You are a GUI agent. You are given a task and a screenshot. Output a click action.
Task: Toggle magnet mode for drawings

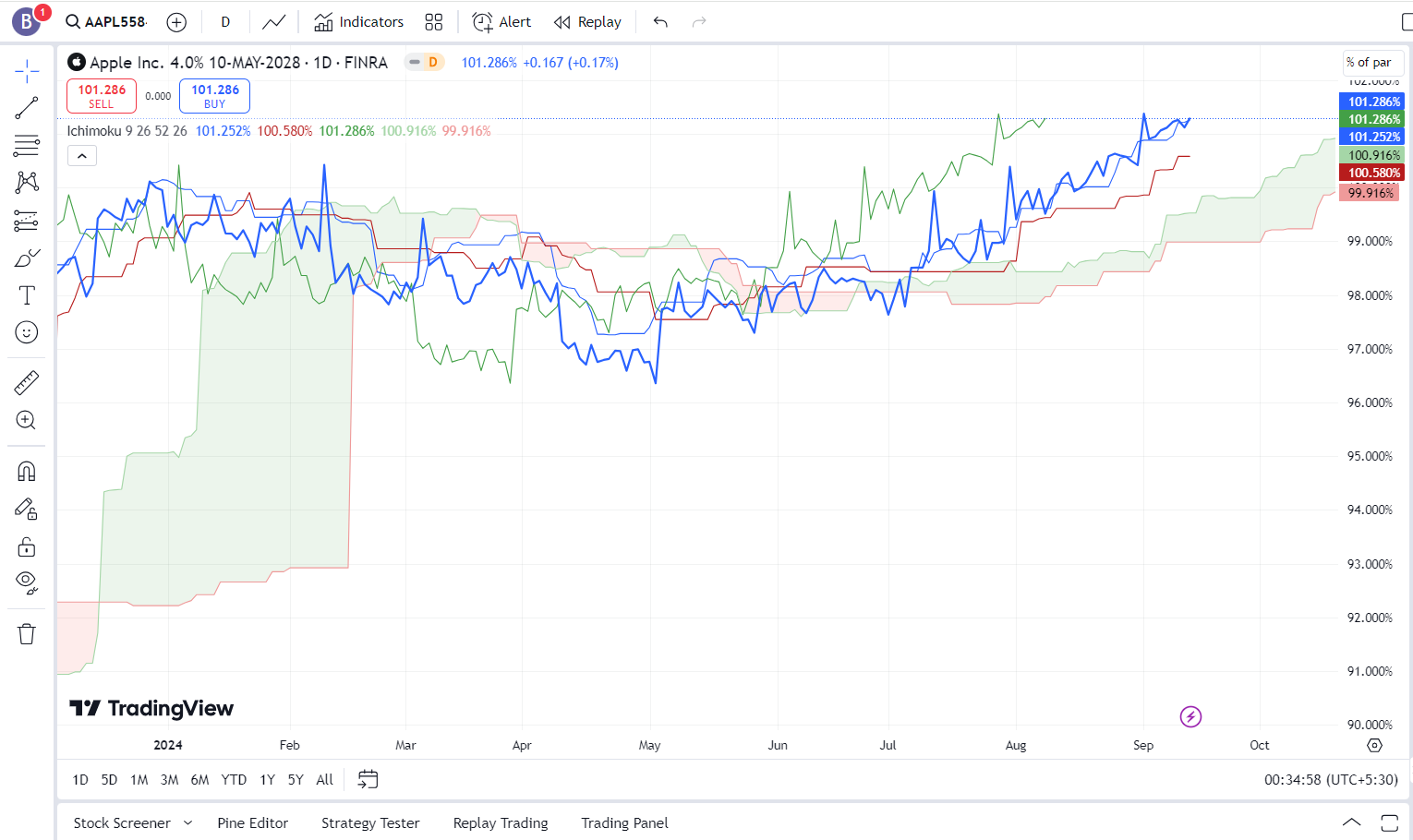tap(27, 471)
